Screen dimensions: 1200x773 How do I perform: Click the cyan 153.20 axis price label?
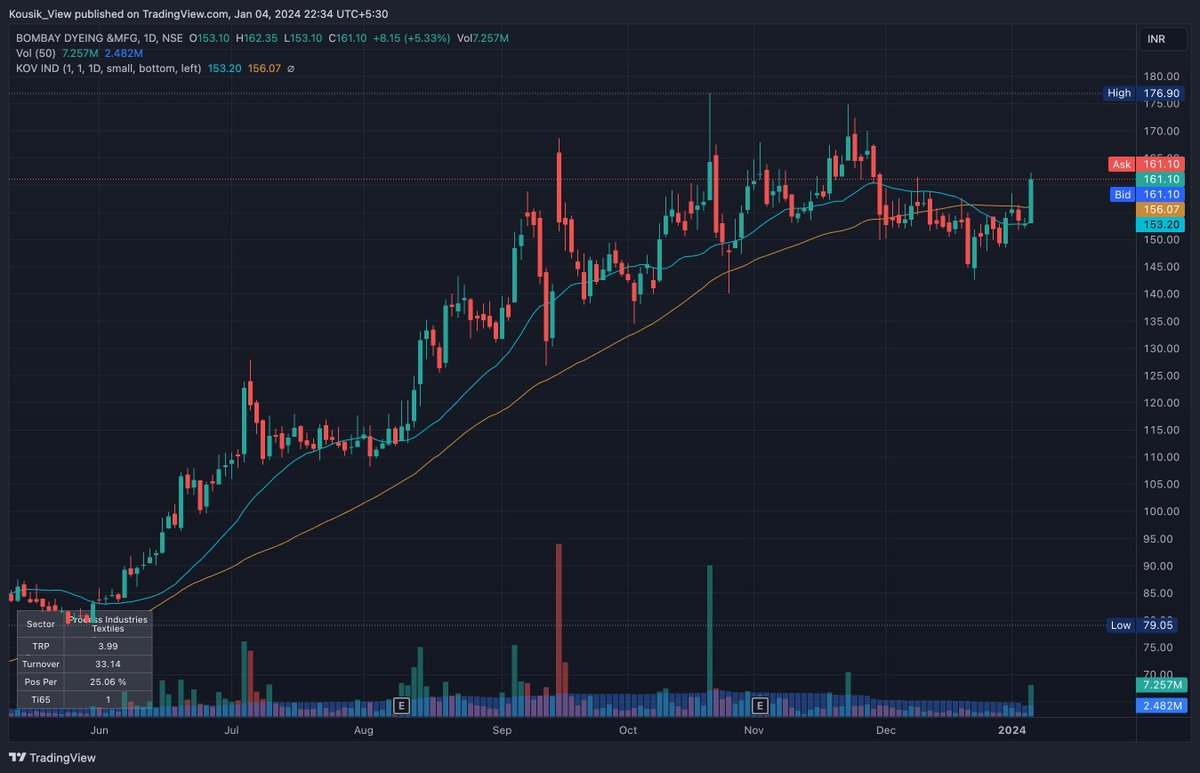[x=1160, y=225]
